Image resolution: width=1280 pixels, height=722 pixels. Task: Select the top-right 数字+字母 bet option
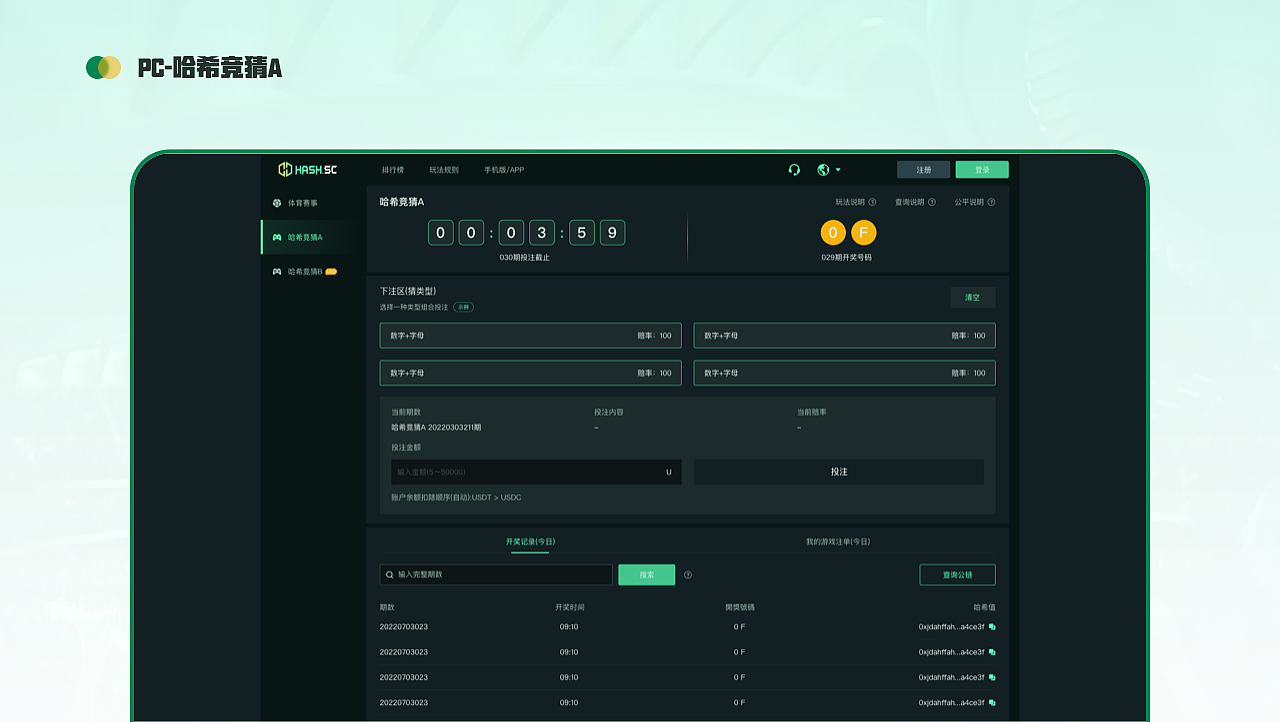point(844,336)
